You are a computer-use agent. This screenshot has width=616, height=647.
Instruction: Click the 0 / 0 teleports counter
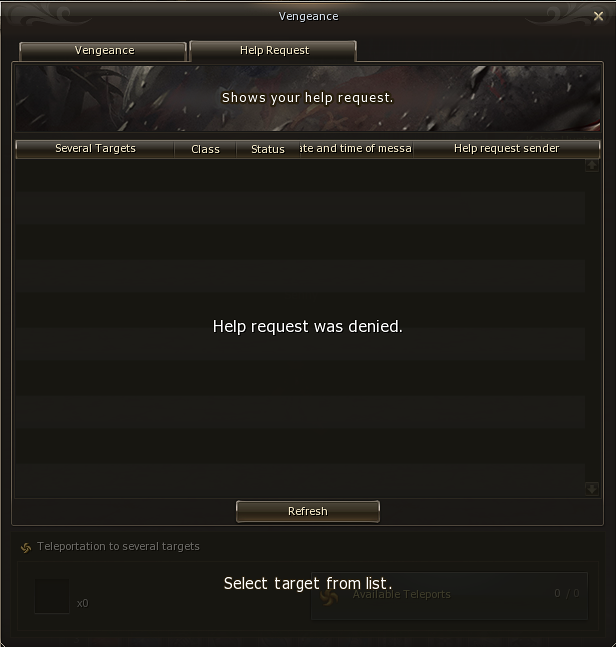point(566,593)
